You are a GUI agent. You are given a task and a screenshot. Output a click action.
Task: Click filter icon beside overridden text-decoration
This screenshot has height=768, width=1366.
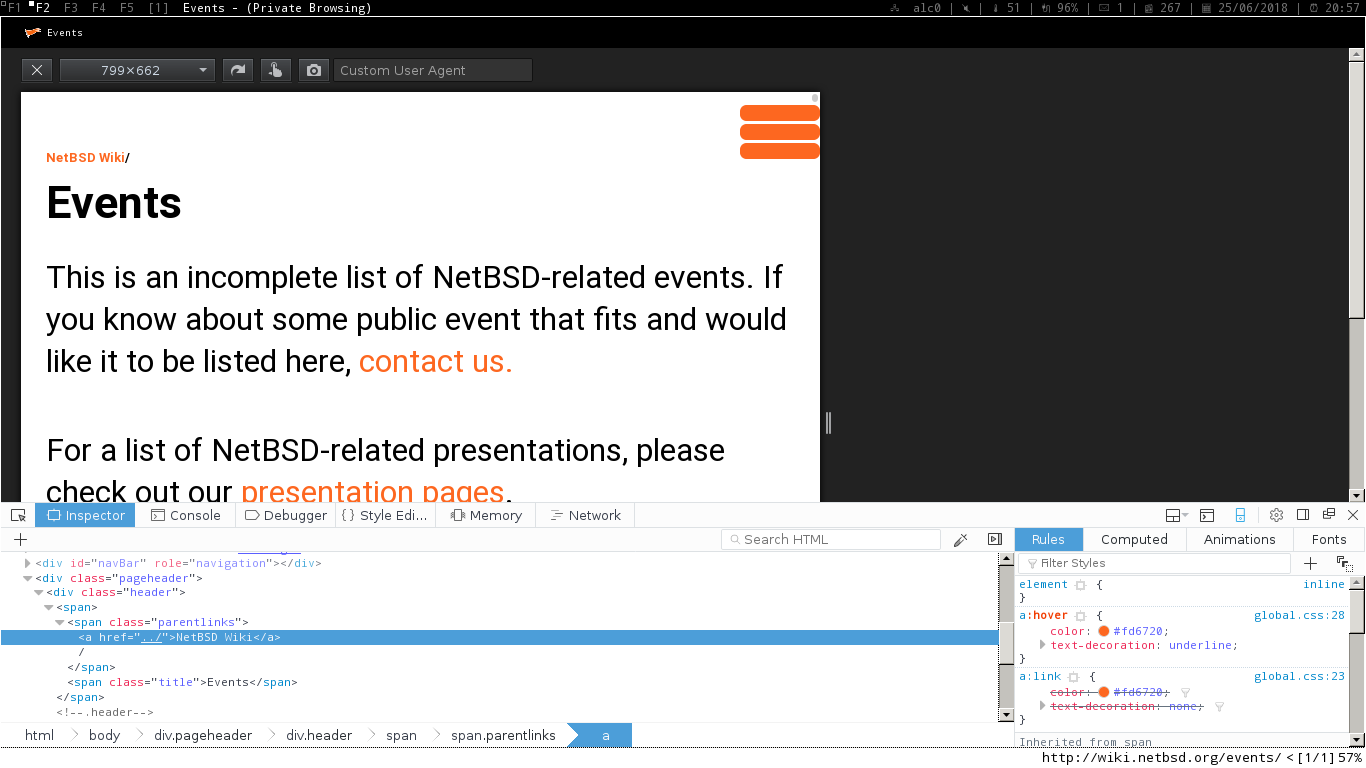tap(1219, 706)
